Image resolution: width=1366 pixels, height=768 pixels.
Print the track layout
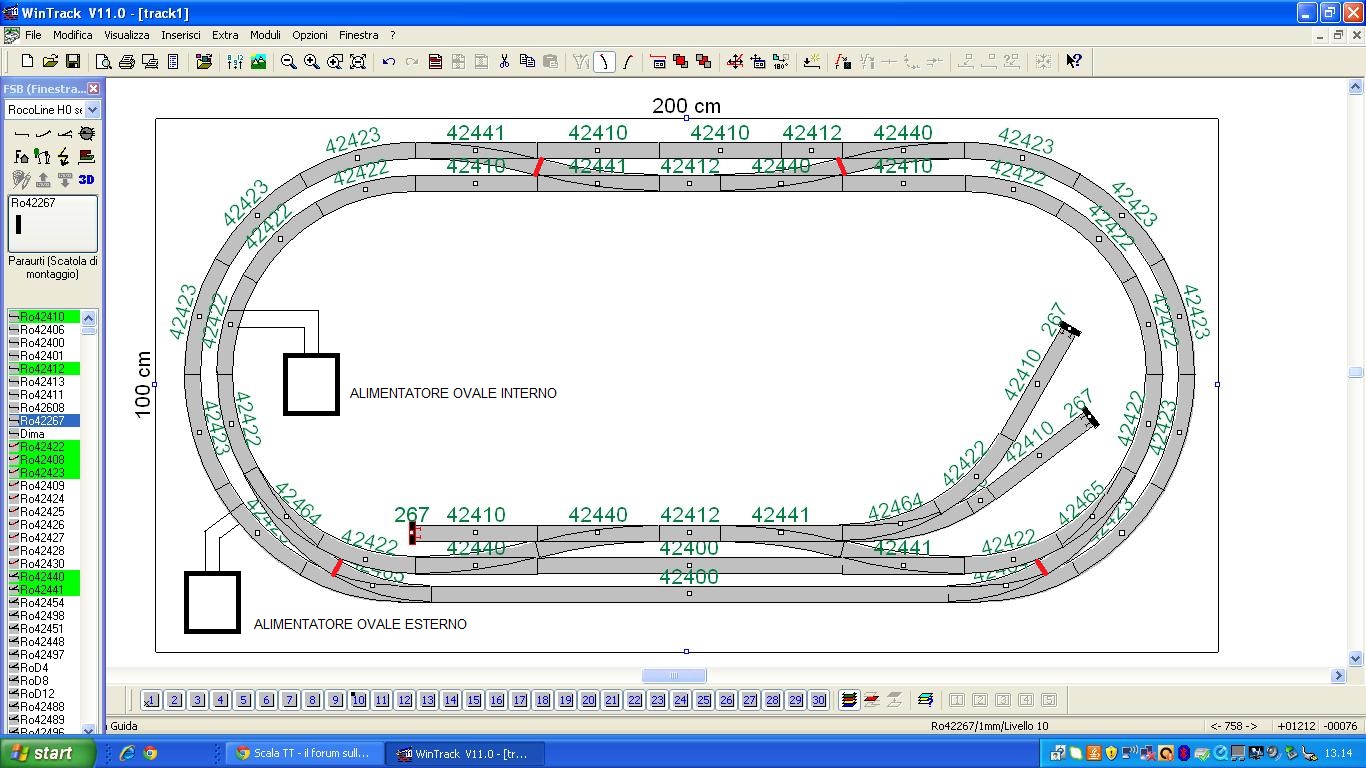127,62
